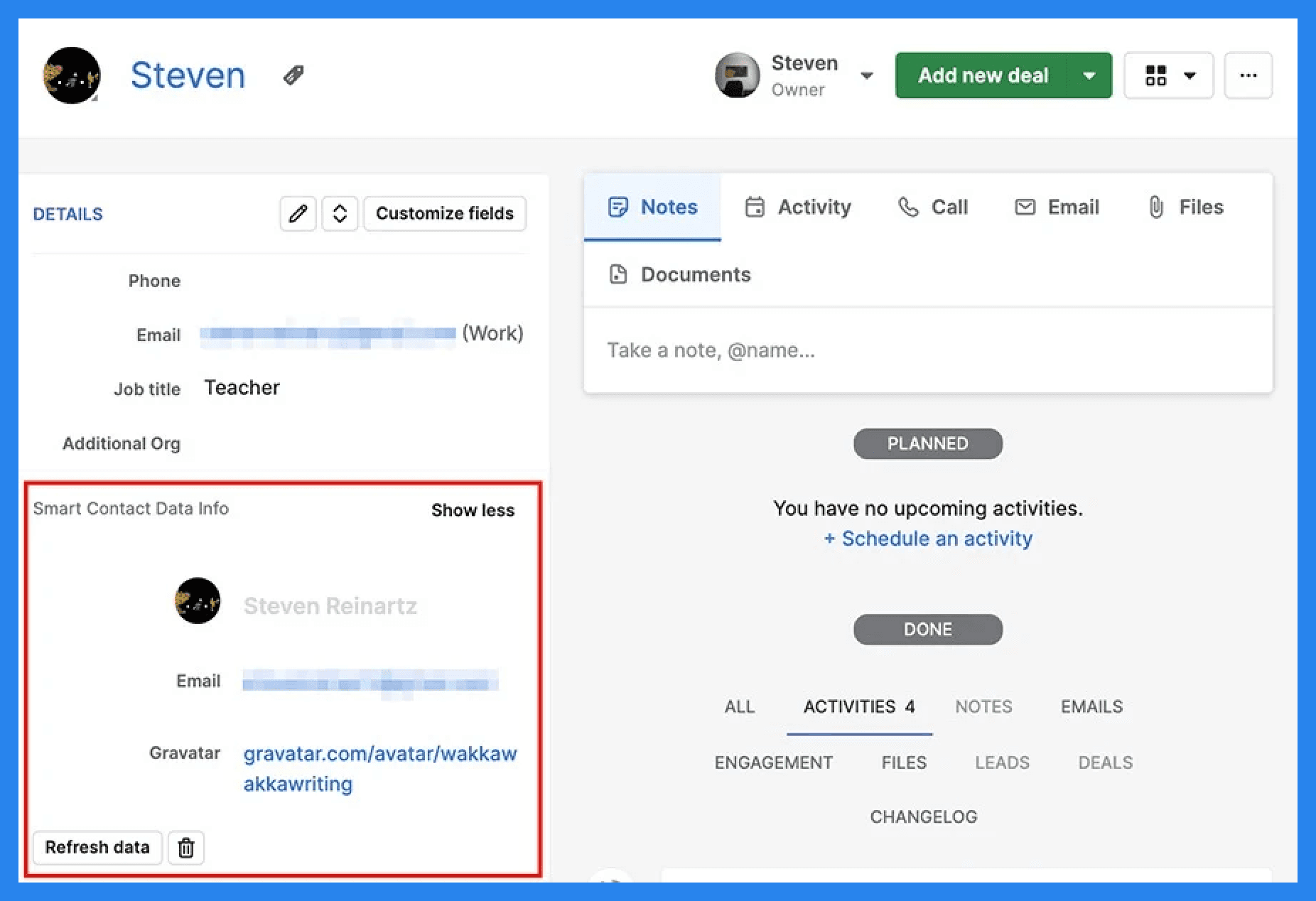Click the Smart Contact Data Info heading
Image resolution: width=1316 pixels, height=901 pixels.
(131, 508)
